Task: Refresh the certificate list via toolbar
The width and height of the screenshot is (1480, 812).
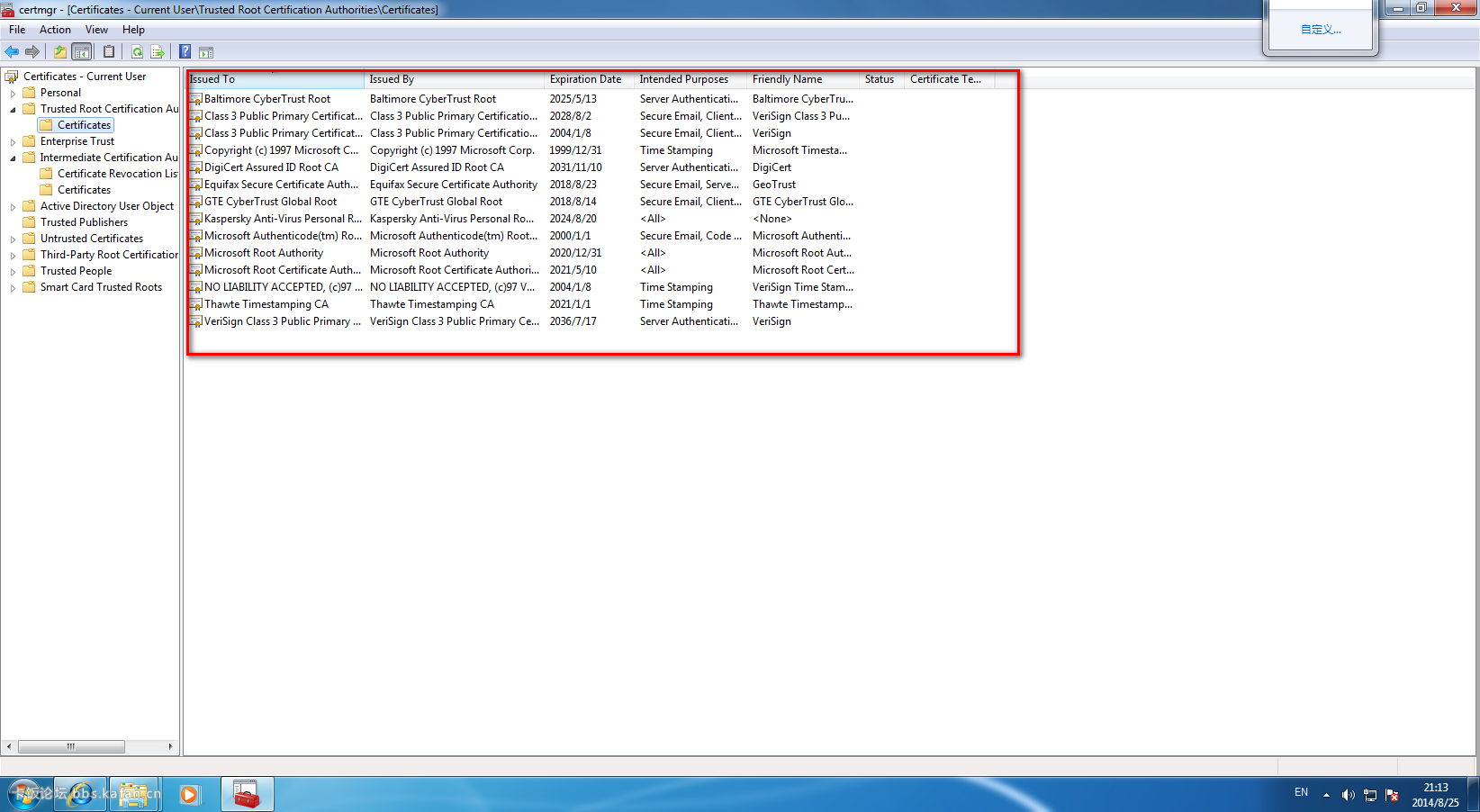Action: coord(137,52)
